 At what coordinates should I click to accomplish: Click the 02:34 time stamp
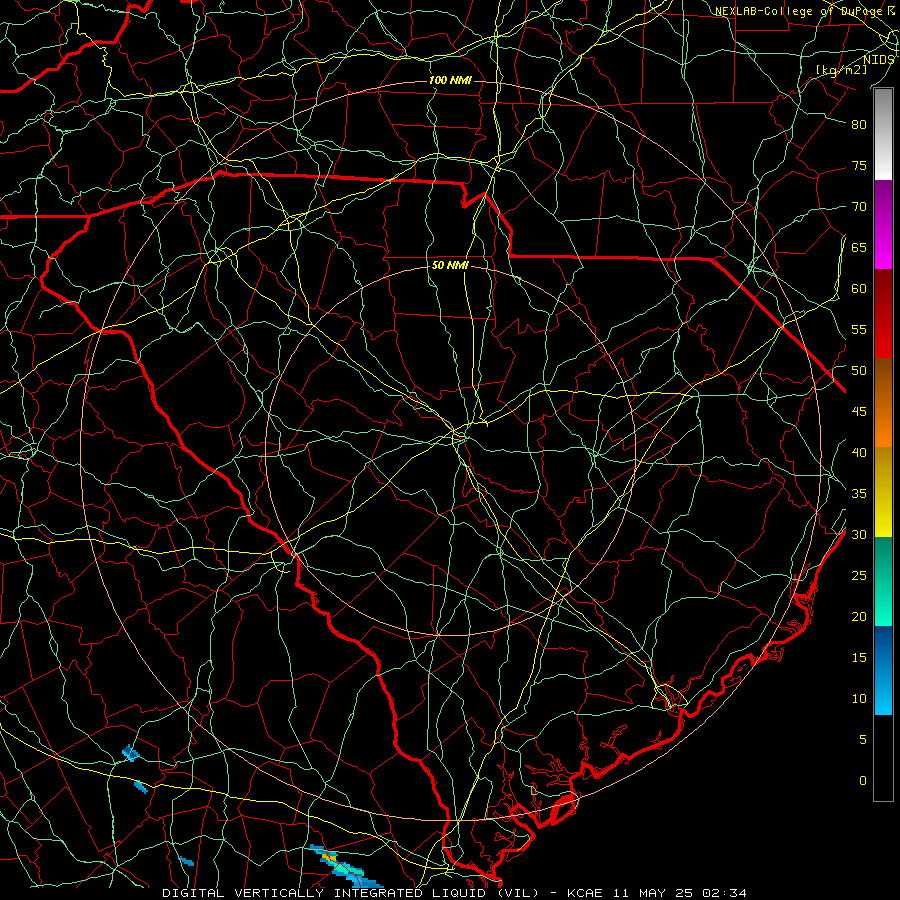click(x=726, y=893)
